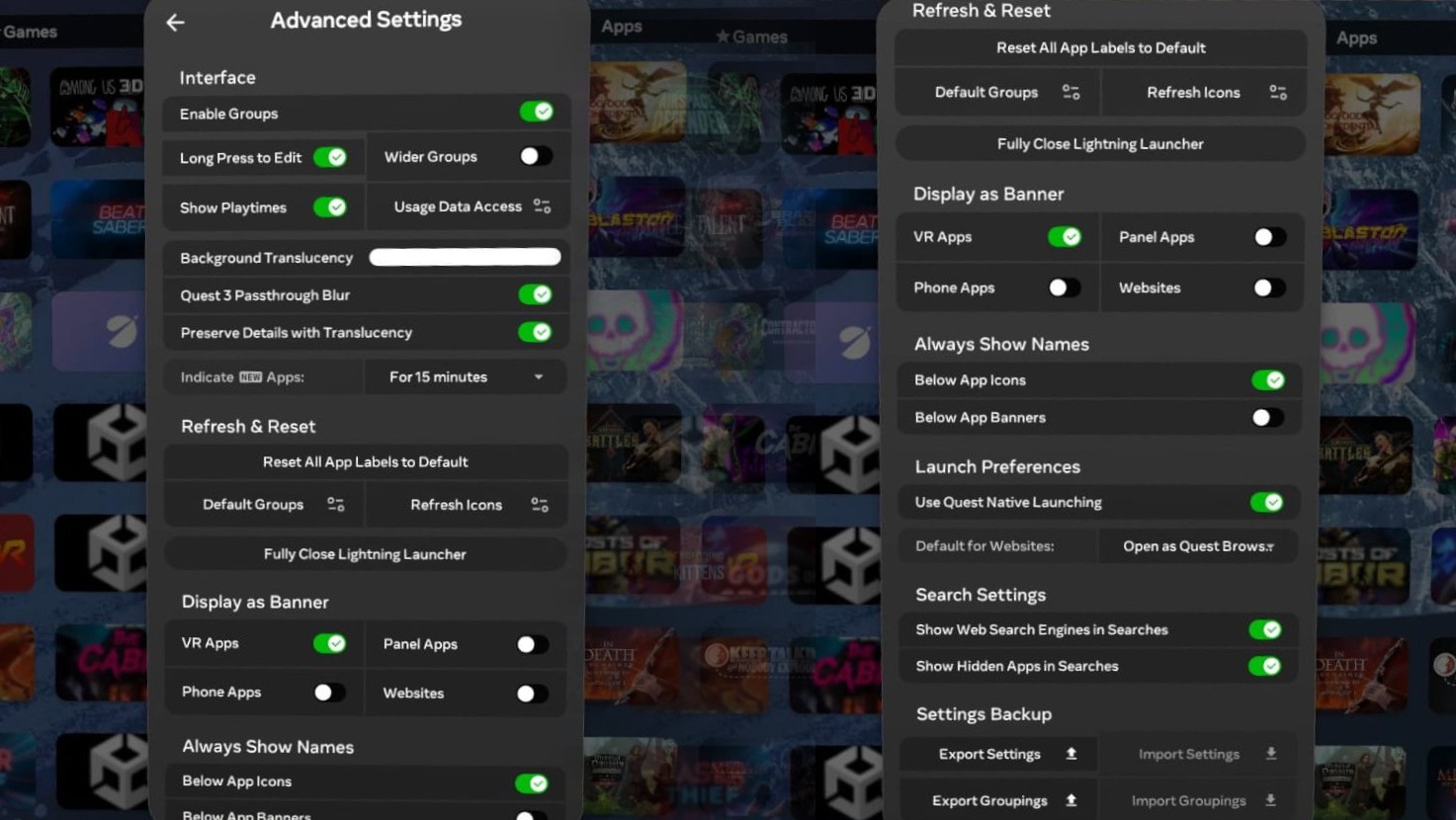Disable Show Hidden Apps in Searches

pyautogui.click(x=1265, y=666)
